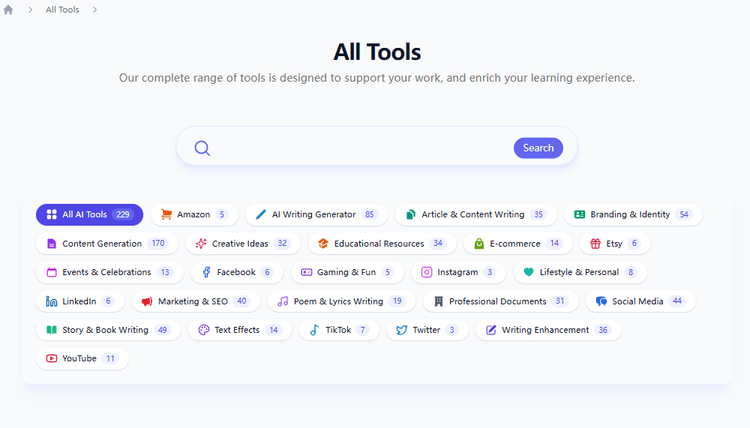Type in the tools search field
The height and width of the screenshot is (428, 750).
[x=360, y=148]
